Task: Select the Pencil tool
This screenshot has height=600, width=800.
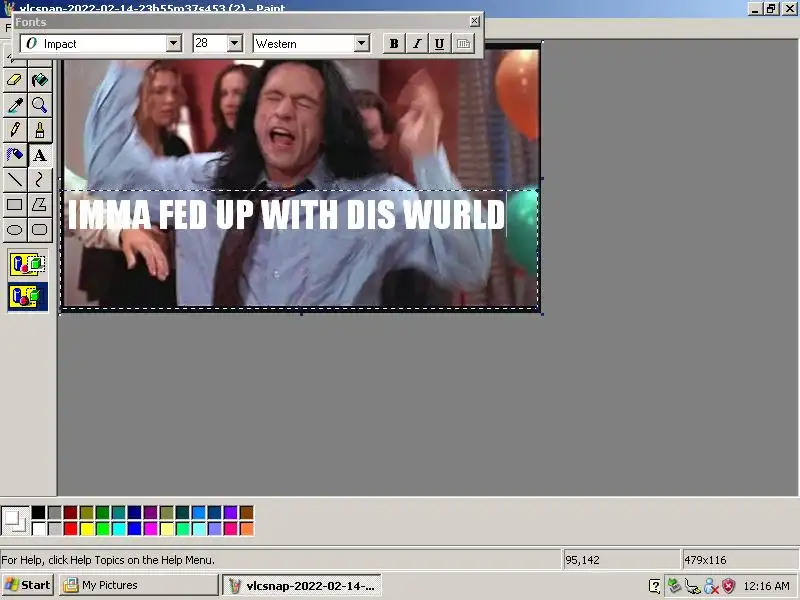Action: click(x=15, y=130)
